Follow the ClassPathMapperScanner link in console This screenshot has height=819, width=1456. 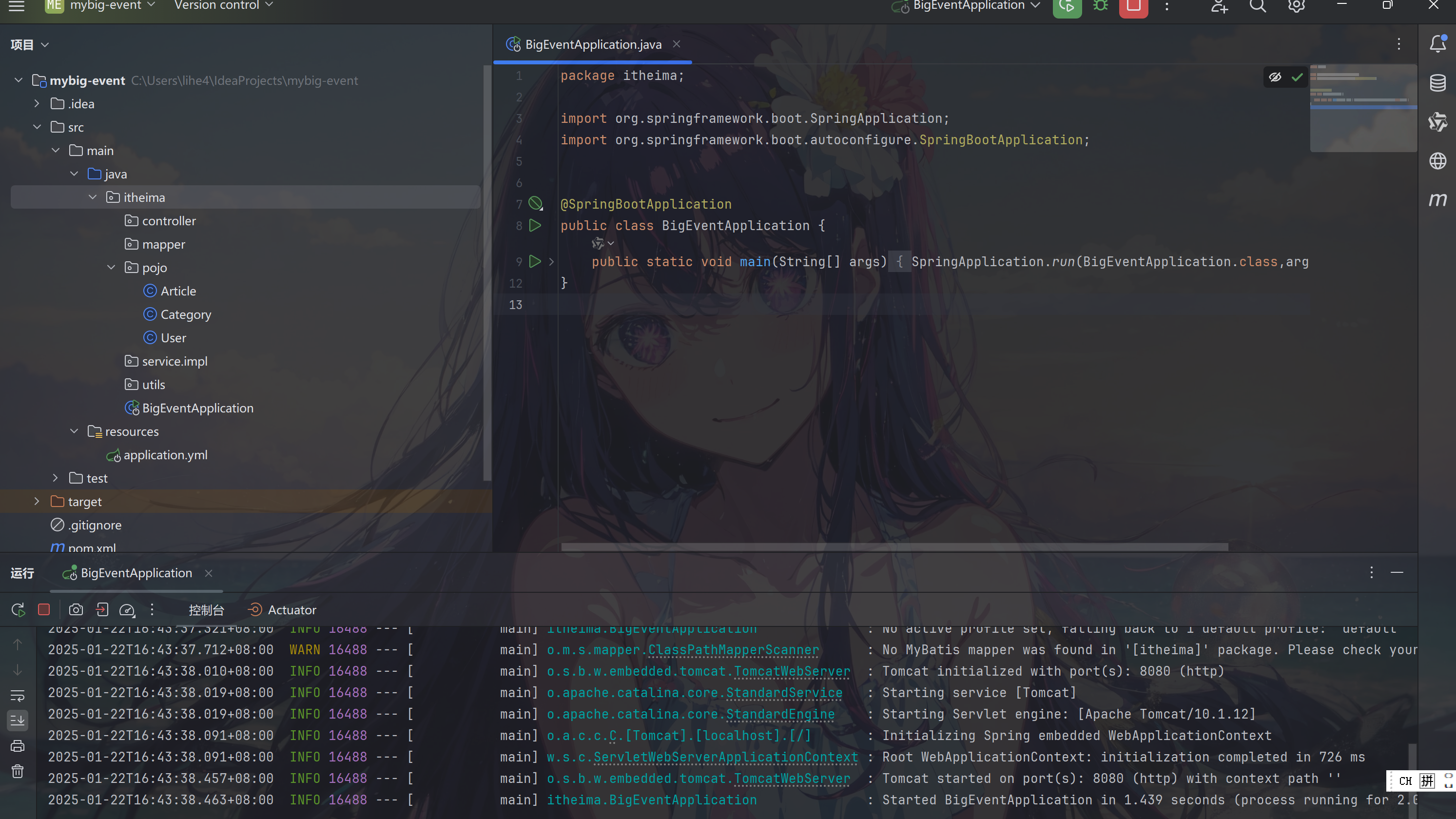click(733, 650)
